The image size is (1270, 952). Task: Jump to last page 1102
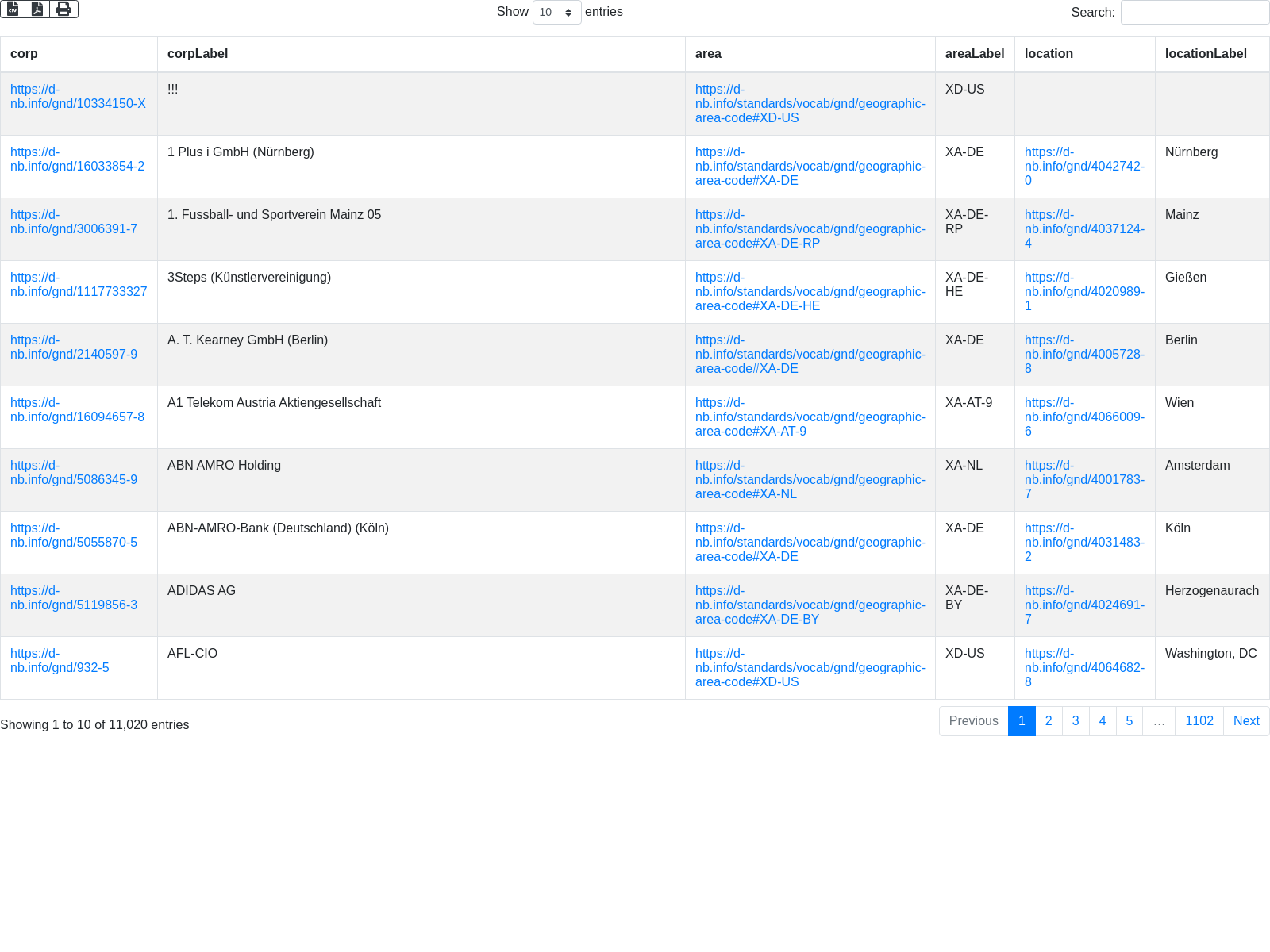pos(1199,721)
